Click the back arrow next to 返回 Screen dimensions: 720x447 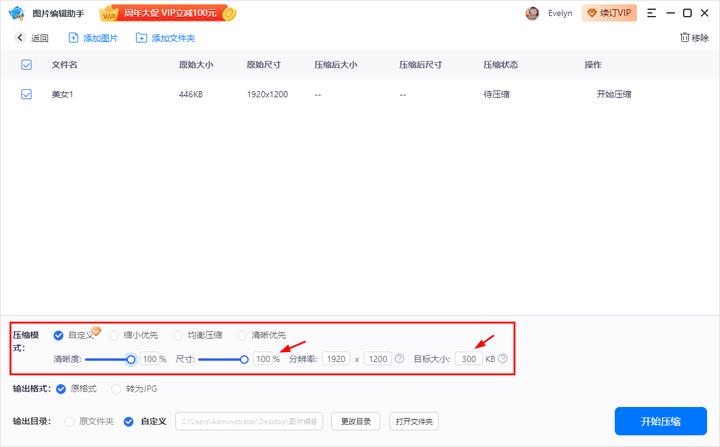click(20, 38)
